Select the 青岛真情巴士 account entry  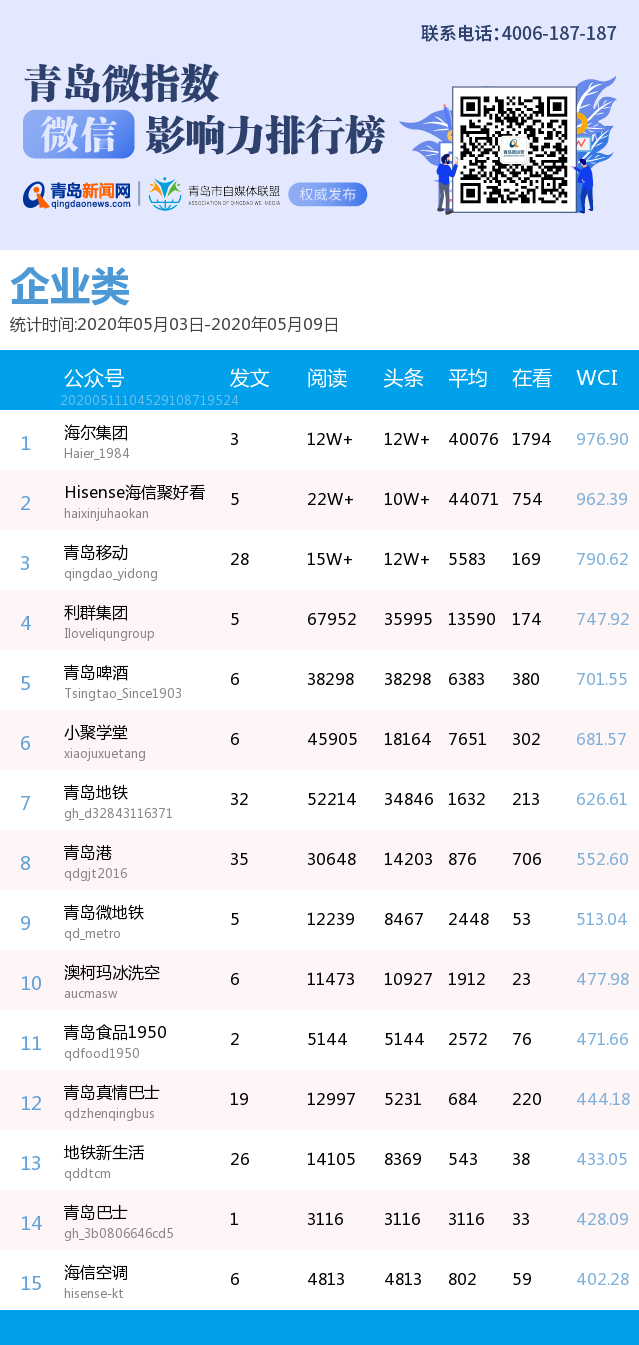coord(112,1093)
